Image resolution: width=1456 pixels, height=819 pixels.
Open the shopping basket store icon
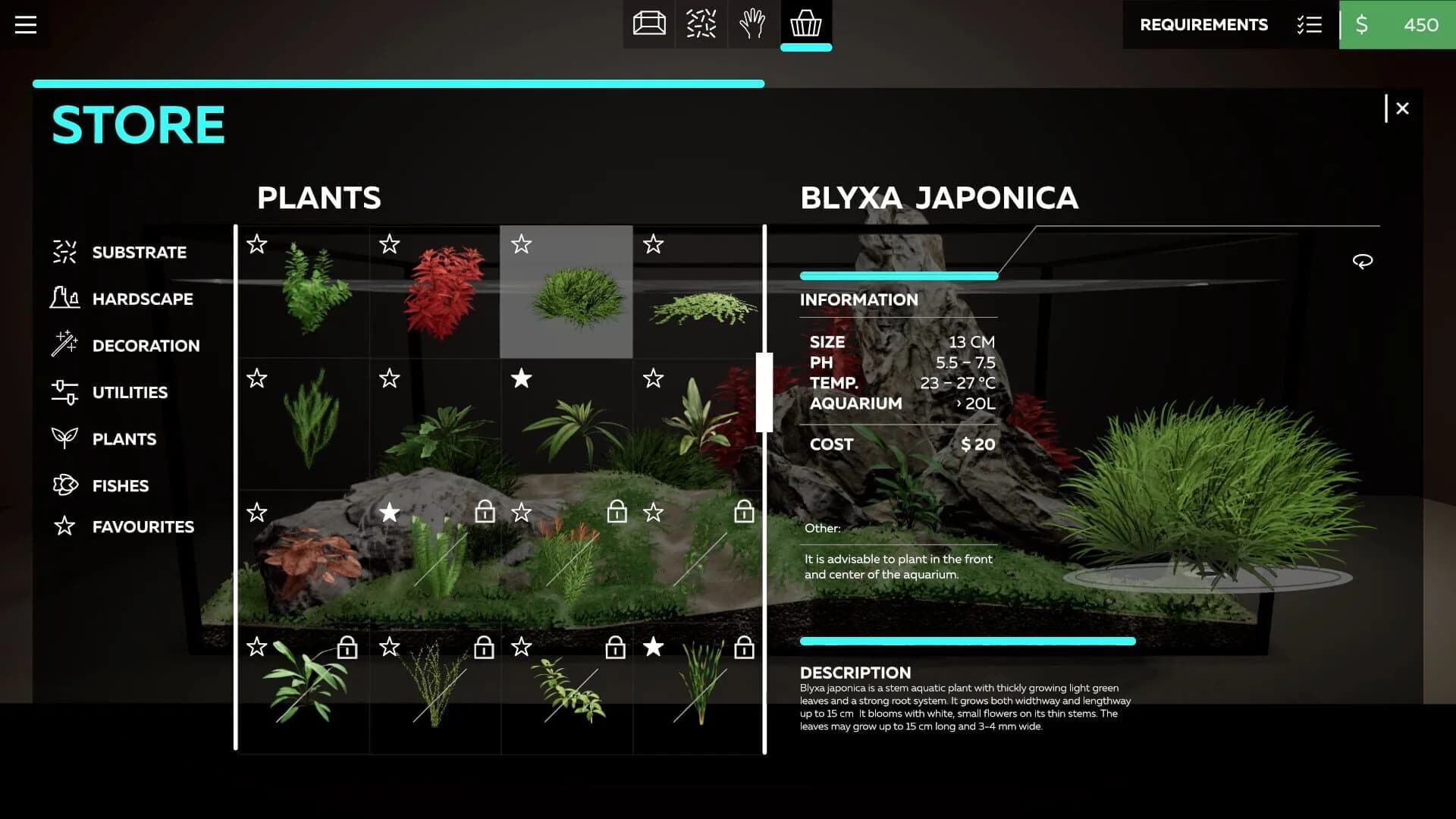pyautogui.click(x=806, y=24)
